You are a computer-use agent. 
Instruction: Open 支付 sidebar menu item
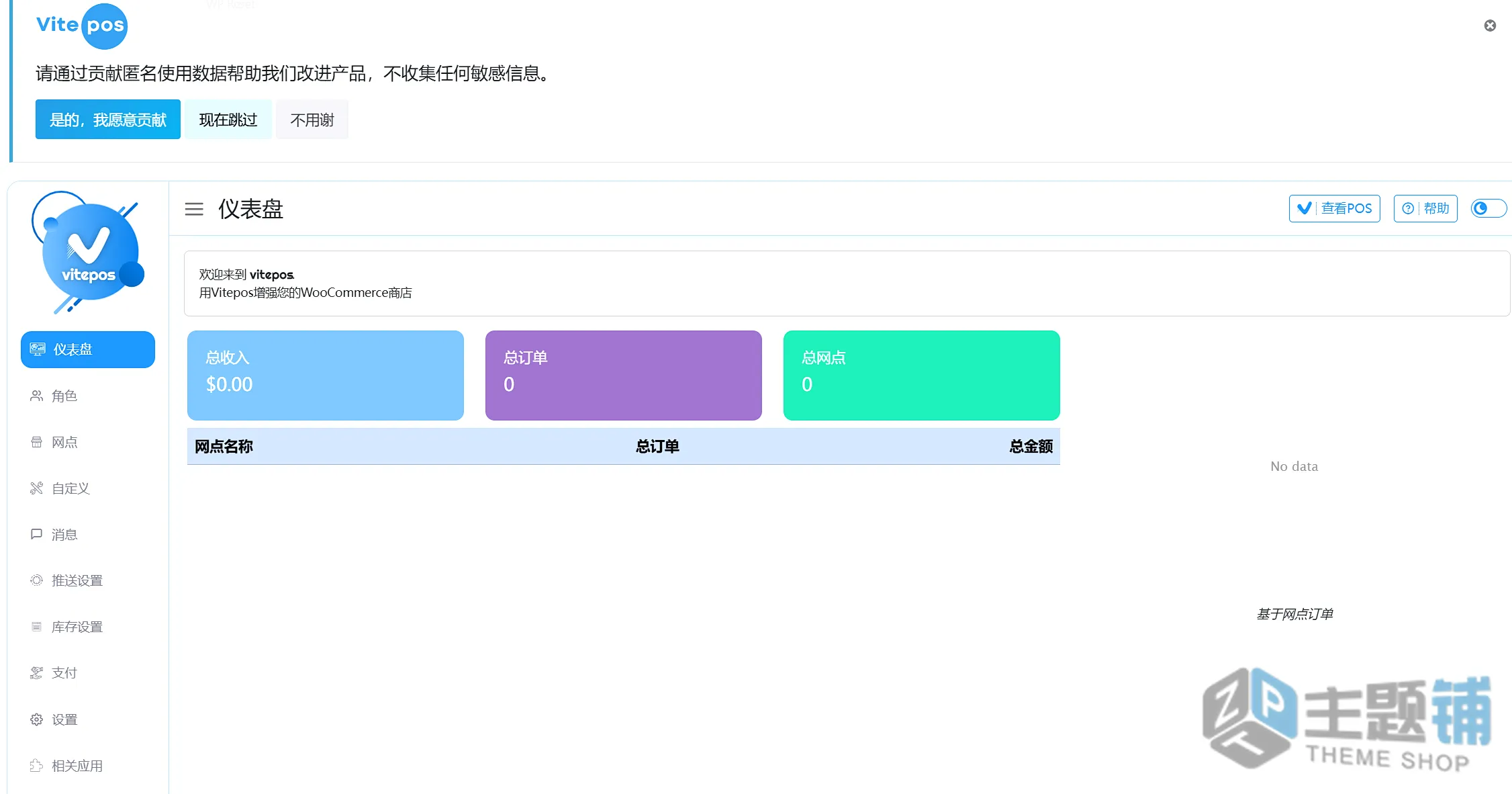(88, 672)
